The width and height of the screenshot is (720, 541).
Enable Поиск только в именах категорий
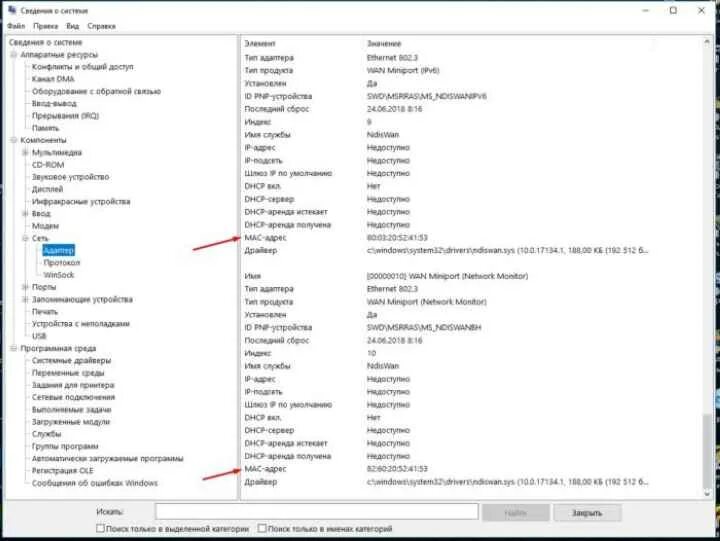tap(262, 529)
